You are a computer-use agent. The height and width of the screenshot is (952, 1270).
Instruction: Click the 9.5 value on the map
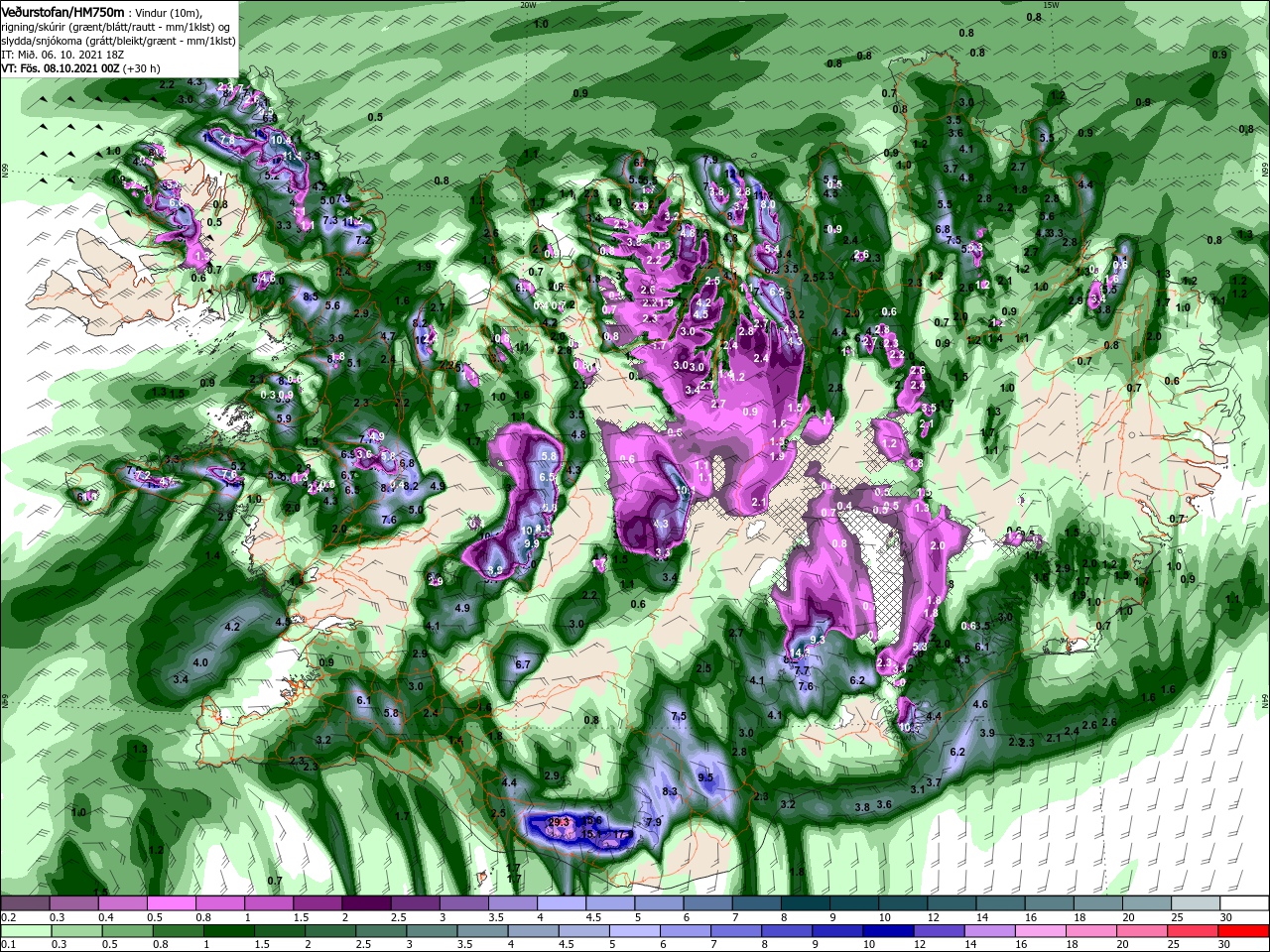click(x=706, y=777)
